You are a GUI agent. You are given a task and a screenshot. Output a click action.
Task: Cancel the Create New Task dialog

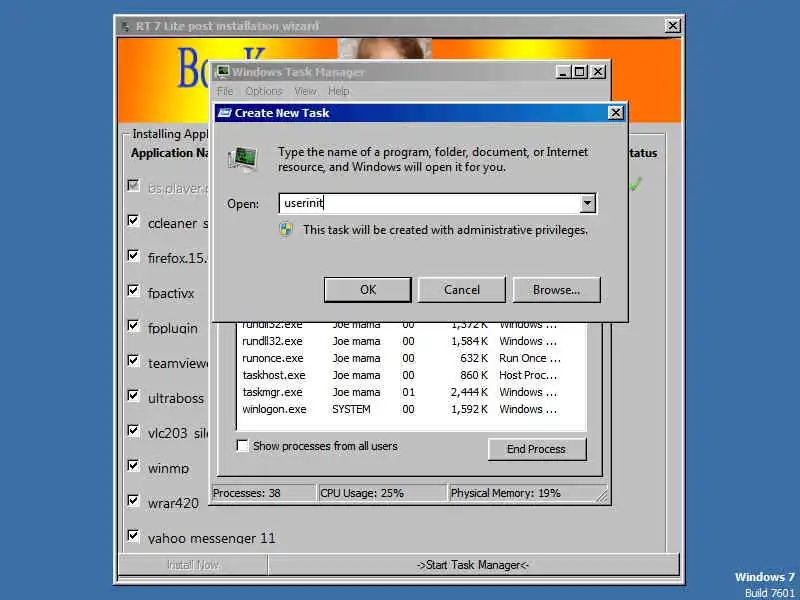[462, 290]
